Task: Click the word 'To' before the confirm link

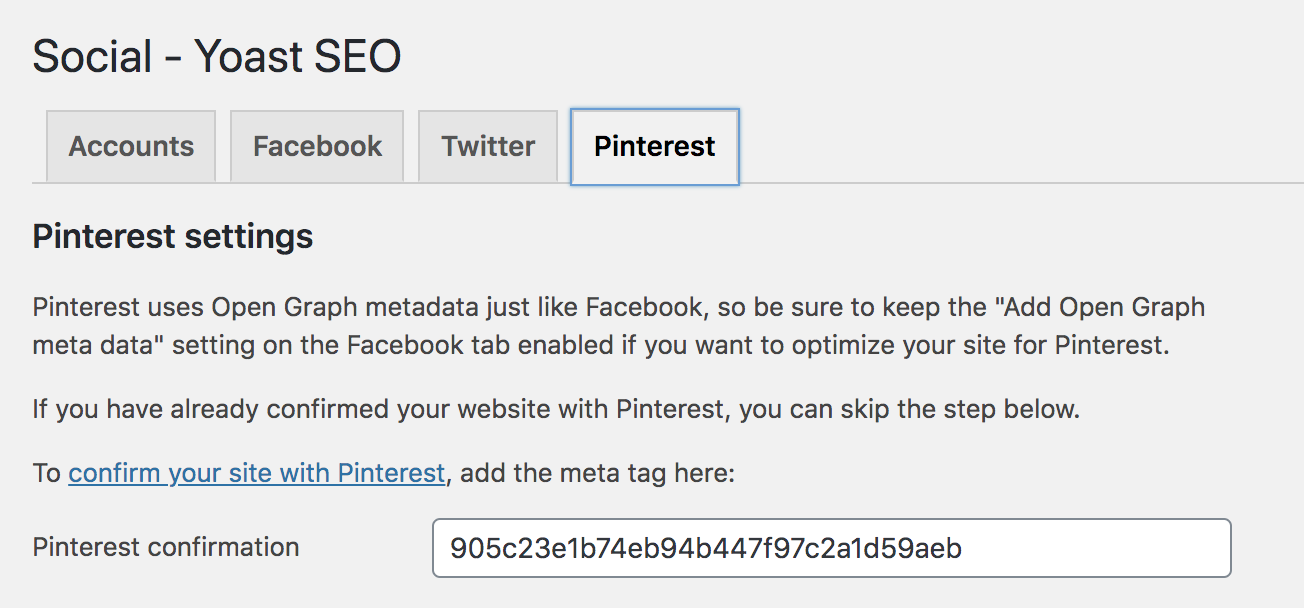Action: click(x=47, y=473)
